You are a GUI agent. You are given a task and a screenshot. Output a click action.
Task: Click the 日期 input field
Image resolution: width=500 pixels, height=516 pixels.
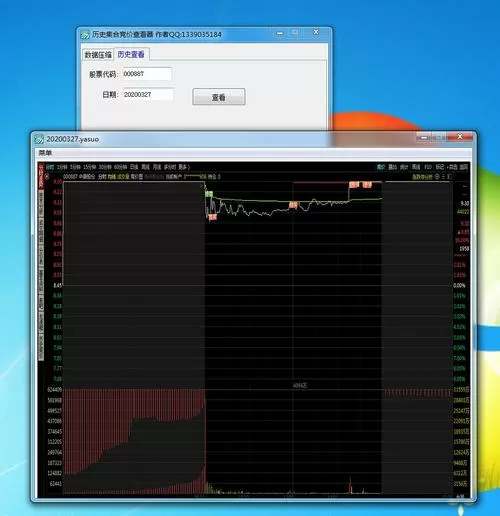[148, 95]
